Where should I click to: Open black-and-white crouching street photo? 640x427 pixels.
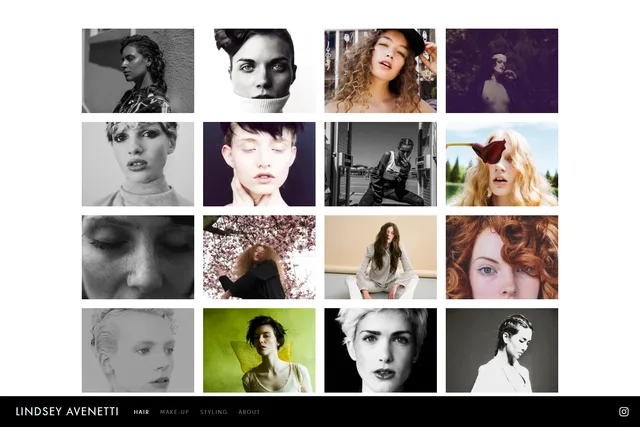click(380, 164)
